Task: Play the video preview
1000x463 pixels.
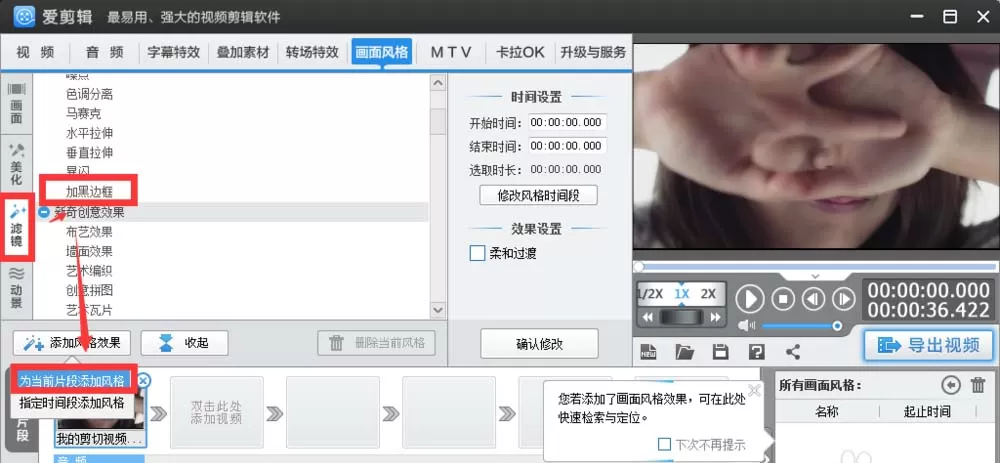Action: 750,298
